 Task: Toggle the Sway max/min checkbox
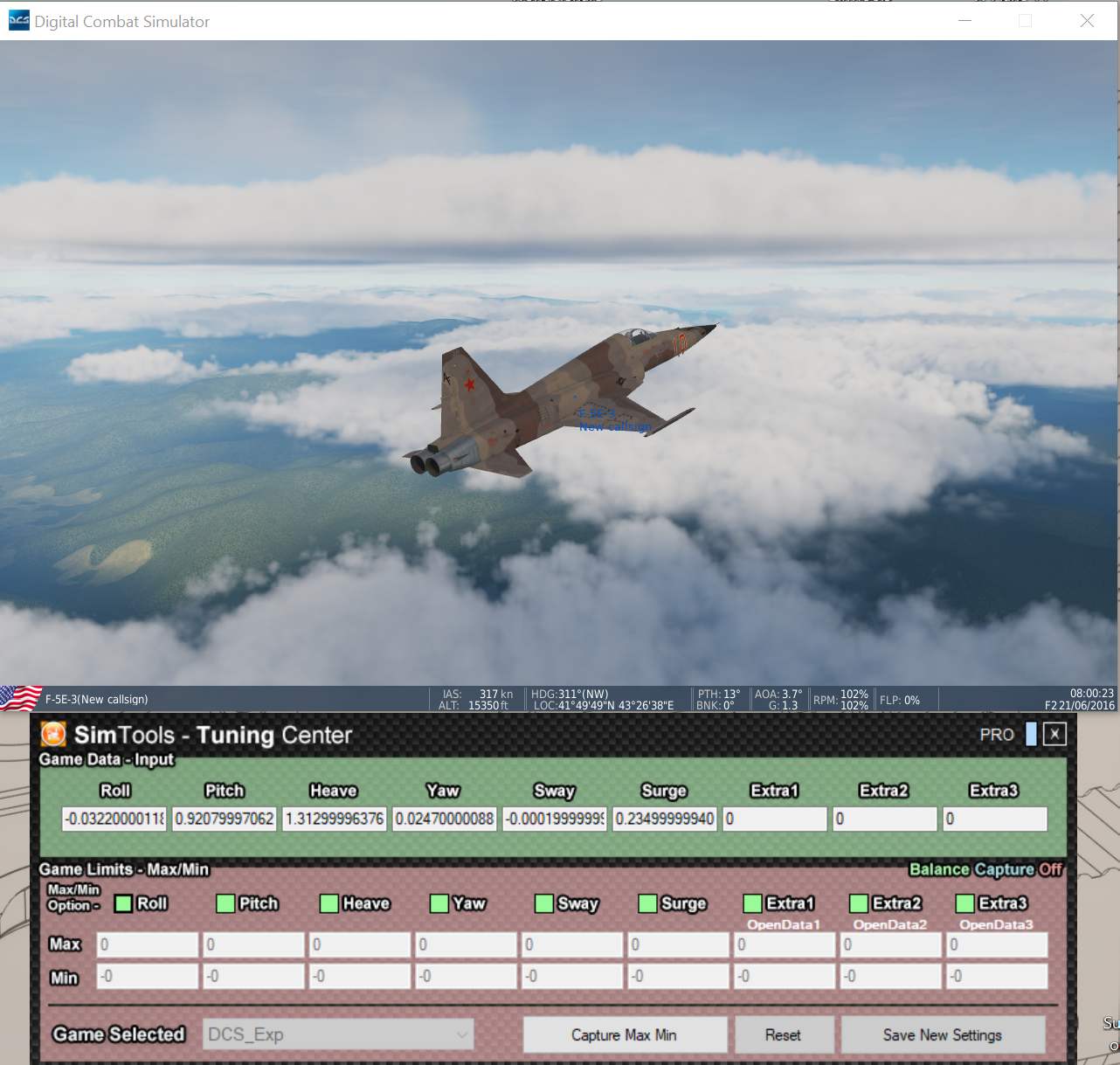(543, 903)
